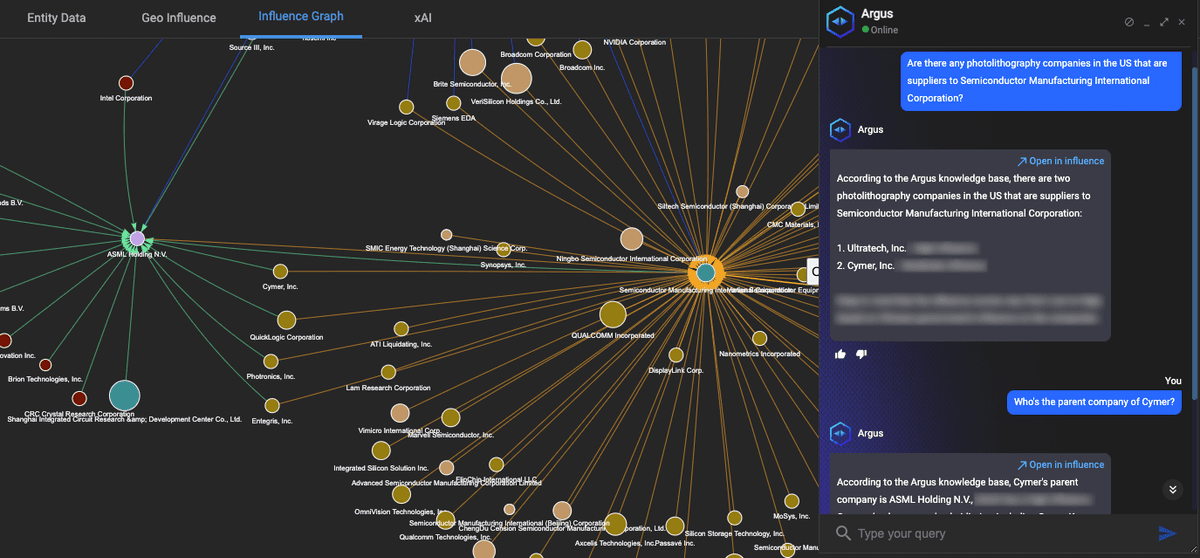Image resolution: width=1200 pixels, height=558 pixels.
Task: Select the Intel Corporation red node
Action: tap(126, 83)
